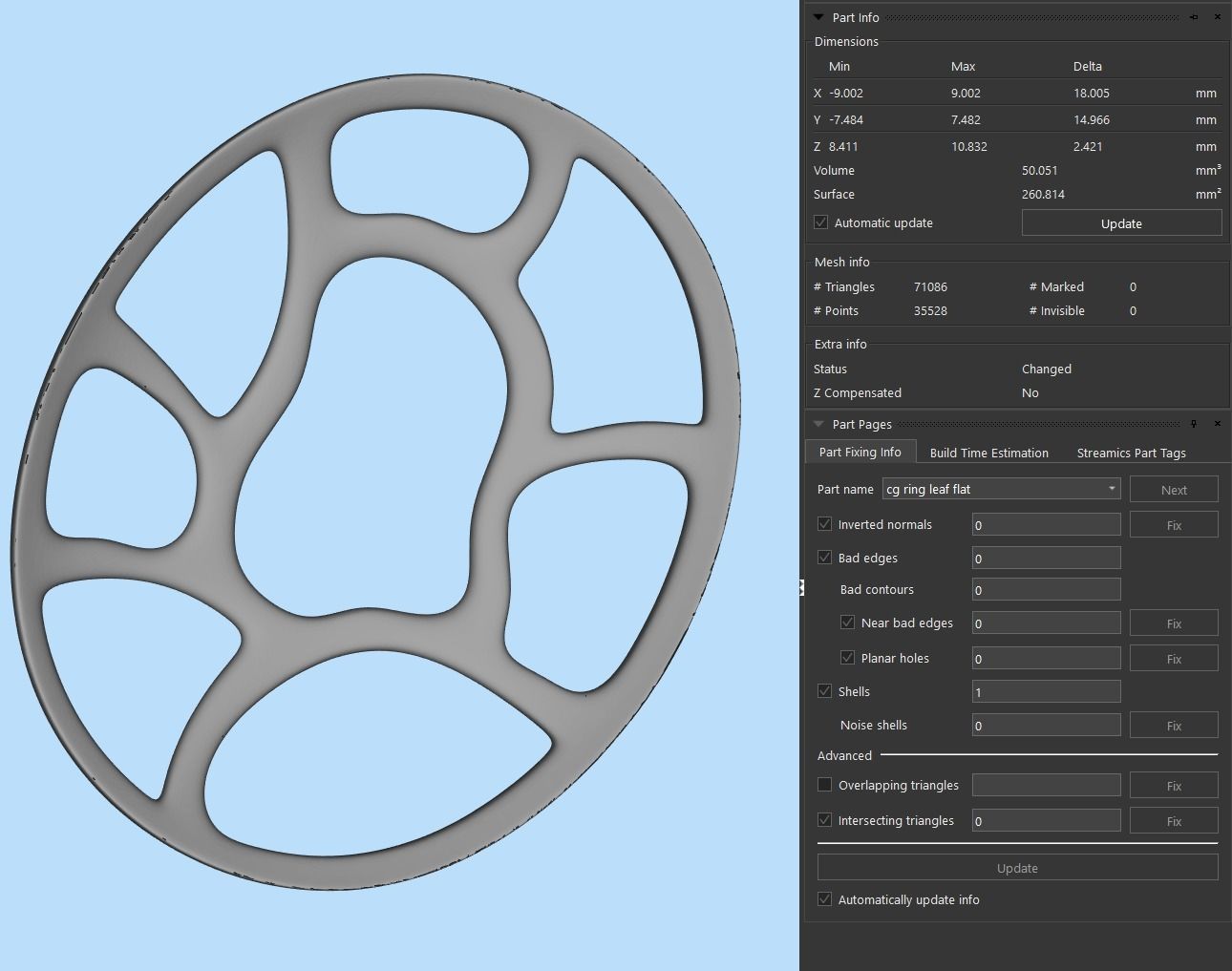The image size is (1232, 971).
Task: Pin the Part Pages panel
Action: coord(1194,424)
